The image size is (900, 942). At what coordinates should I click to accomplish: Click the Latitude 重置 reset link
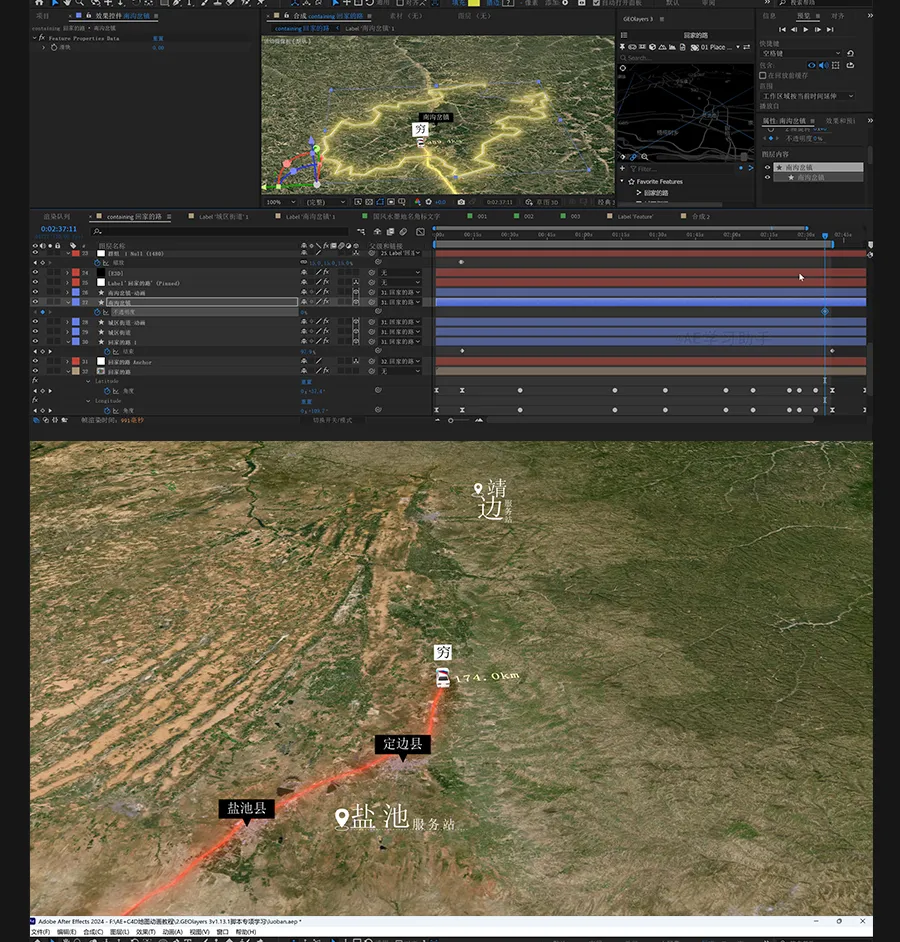point(306,381)
